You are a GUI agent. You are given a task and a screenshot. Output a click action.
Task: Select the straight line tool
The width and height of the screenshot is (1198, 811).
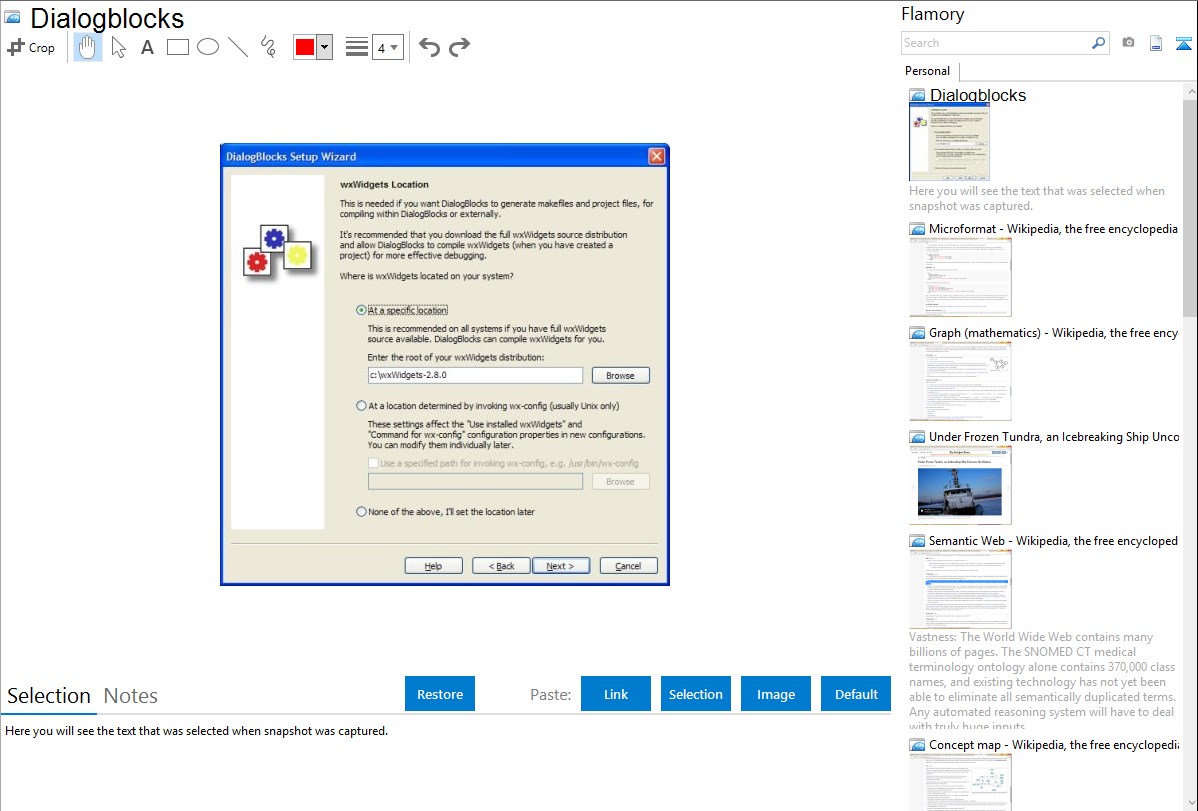pyautogui.click(x=238, y=47)
